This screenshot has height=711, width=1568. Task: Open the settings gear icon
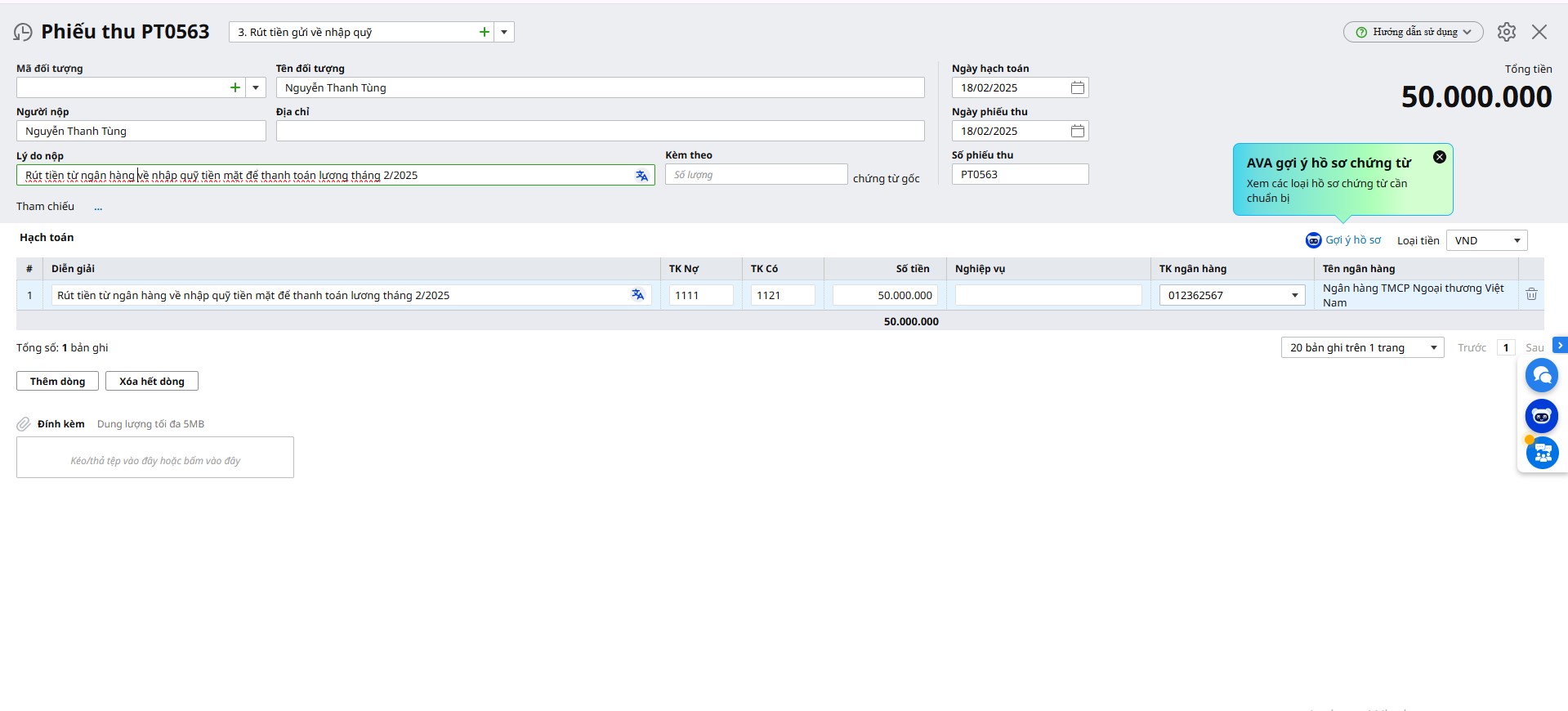tap(1506, 32)
